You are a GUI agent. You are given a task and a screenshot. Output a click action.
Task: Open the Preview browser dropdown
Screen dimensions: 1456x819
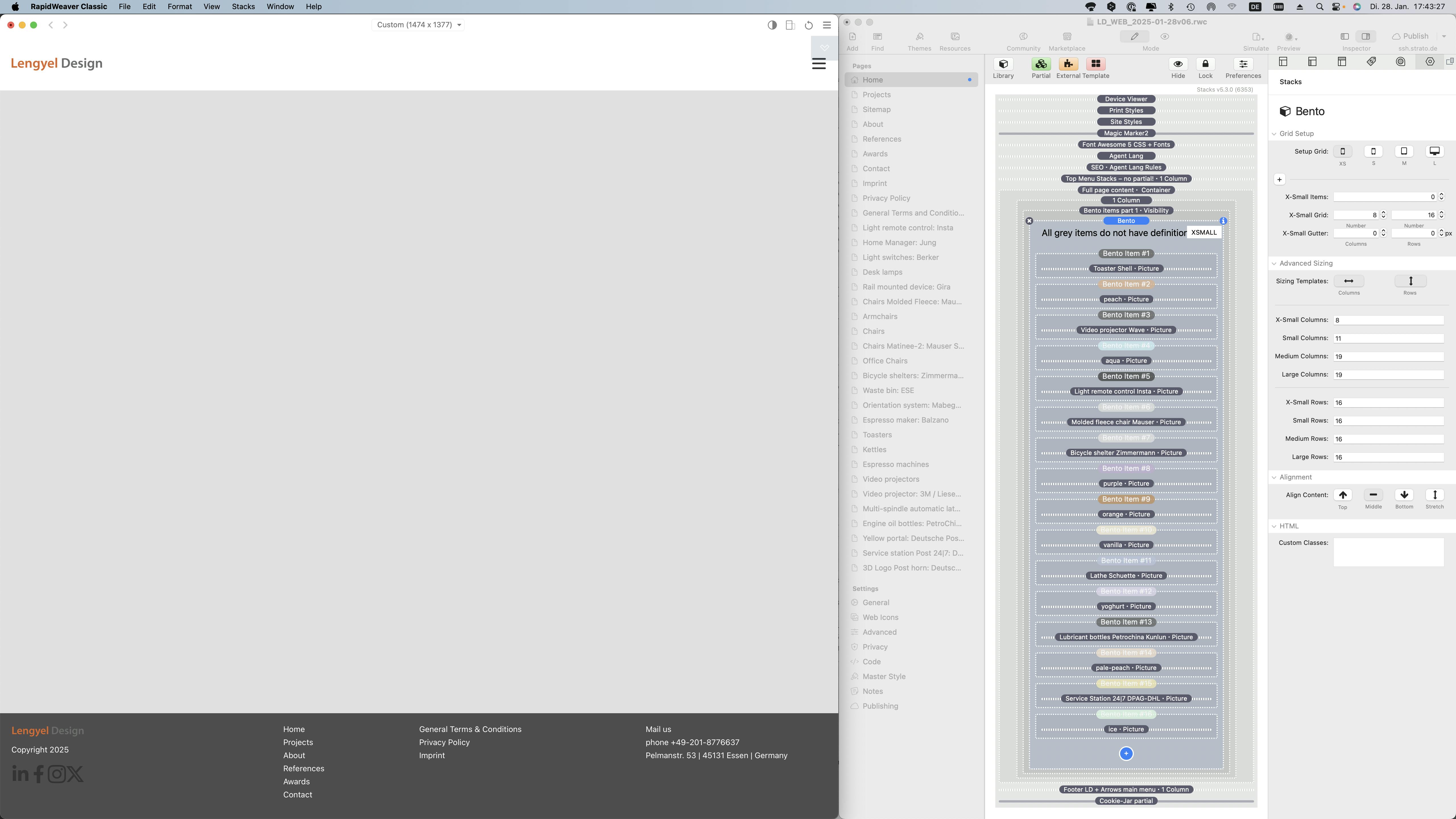click(1290, 37)
